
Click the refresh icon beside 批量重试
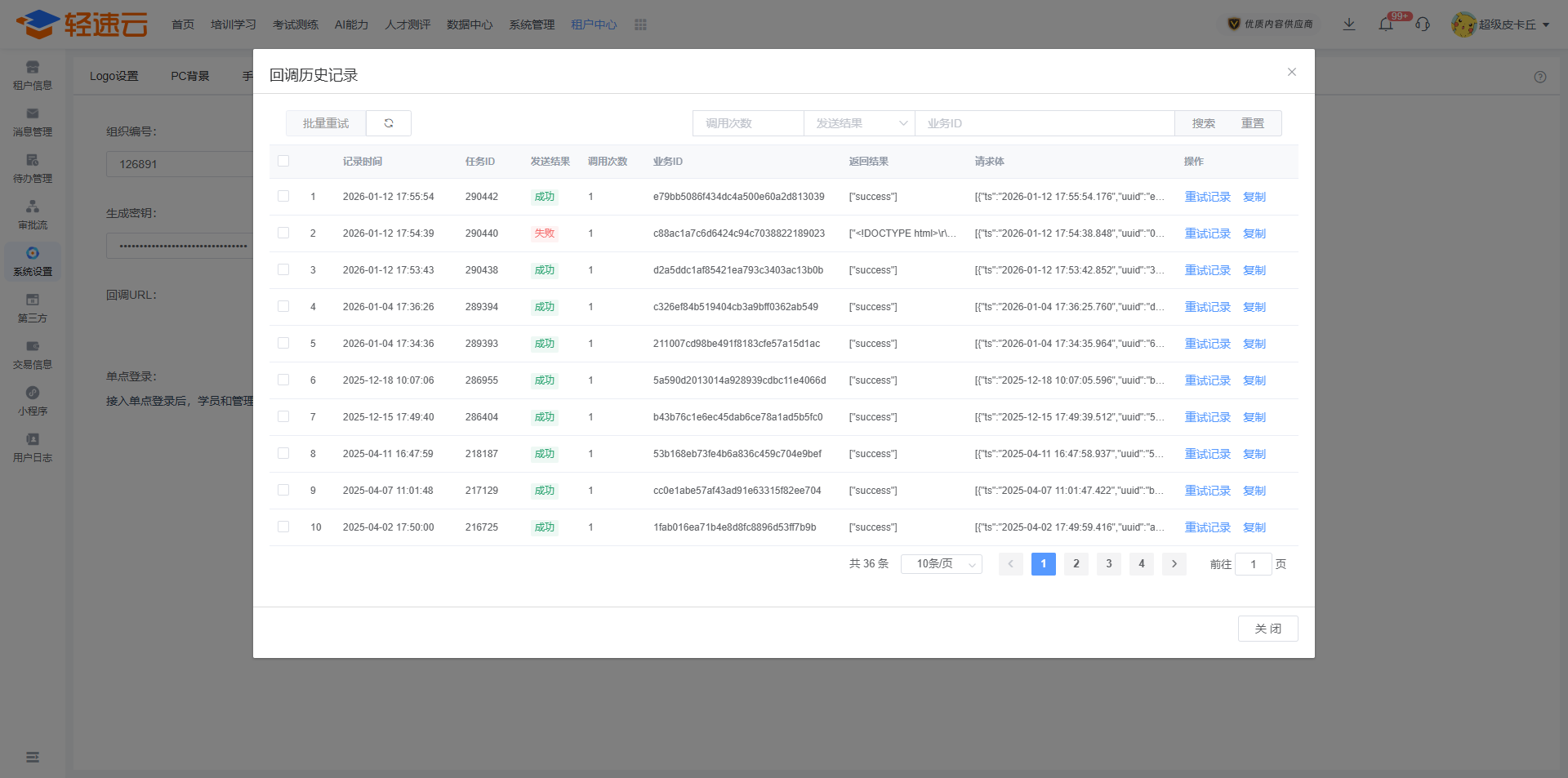click(389, 123)
